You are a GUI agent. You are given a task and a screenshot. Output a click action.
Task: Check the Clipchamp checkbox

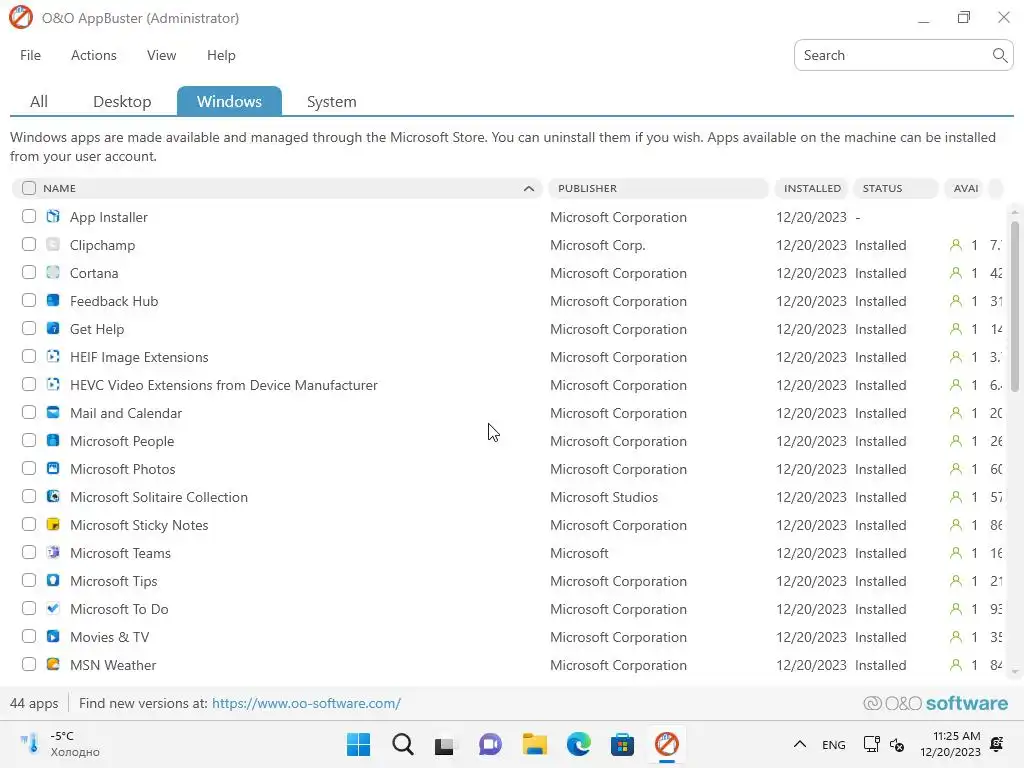pos(29,244)
